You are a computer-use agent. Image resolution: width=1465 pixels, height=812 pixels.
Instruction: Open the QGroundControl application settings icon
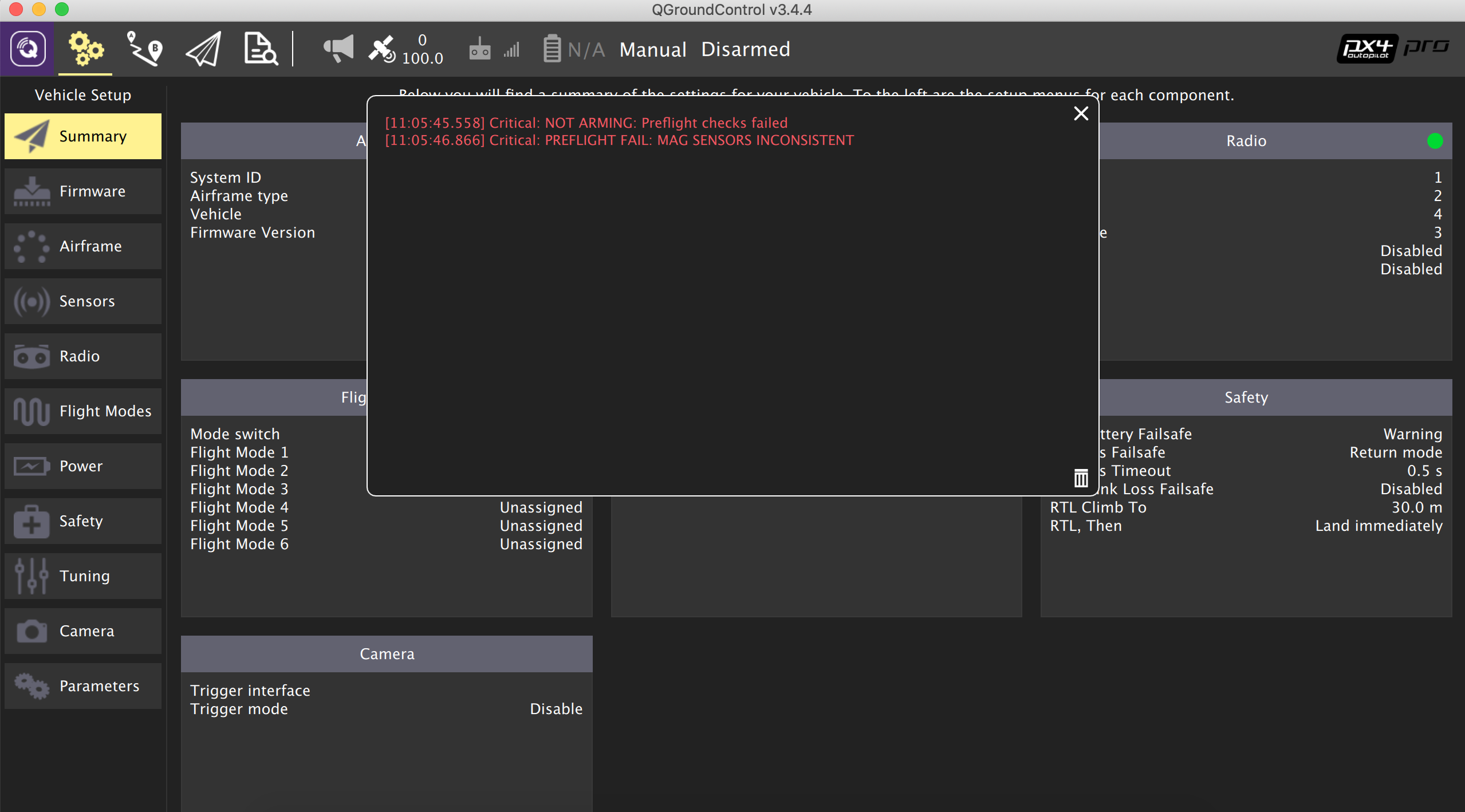pos(27,49)
